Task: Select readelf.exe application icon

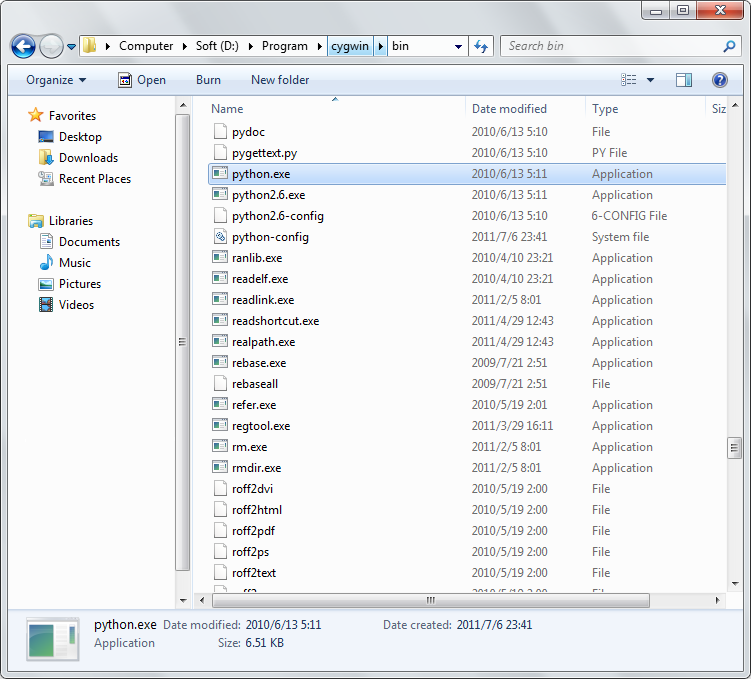Action: pos(220,279)
